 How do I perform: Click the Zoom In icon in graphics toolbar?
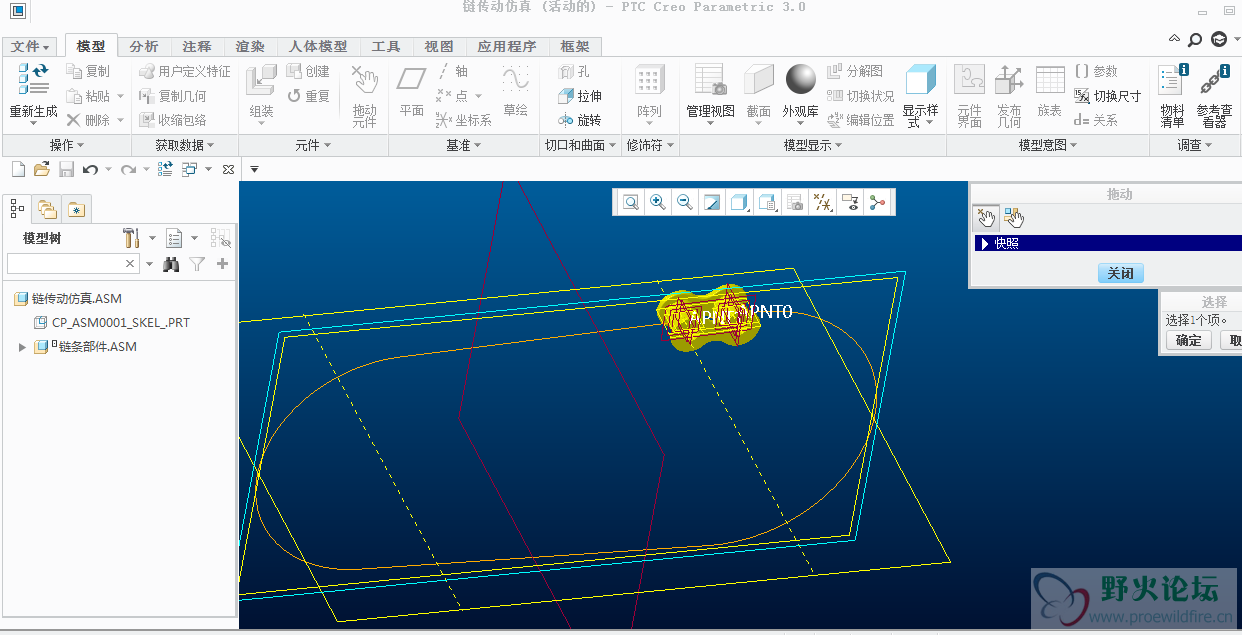pyautogui.click(x=658, y=203)
